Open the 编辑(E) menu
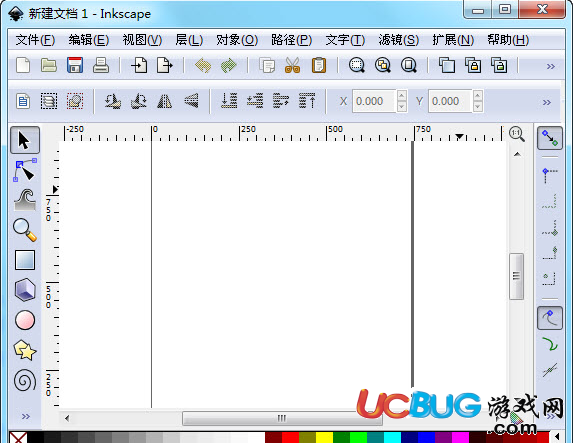Viewport: 573px width, 443px height. (89, 39)
